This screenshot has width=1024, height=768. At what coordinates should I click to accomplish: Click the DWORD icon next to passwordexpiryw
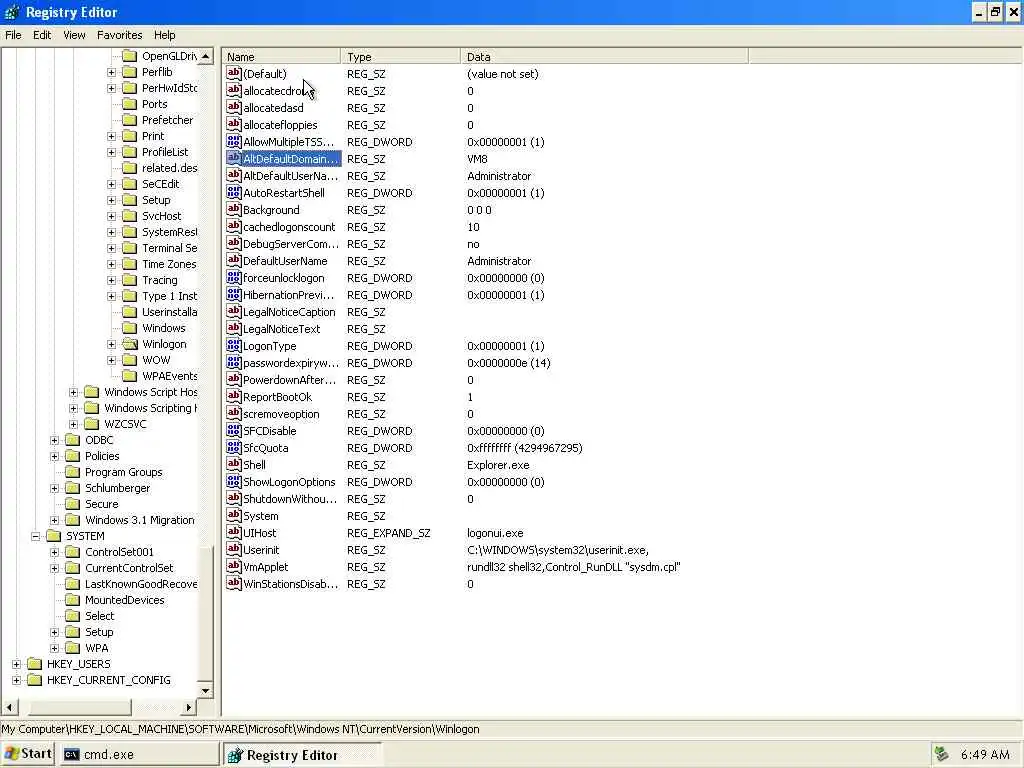(234, 362)
